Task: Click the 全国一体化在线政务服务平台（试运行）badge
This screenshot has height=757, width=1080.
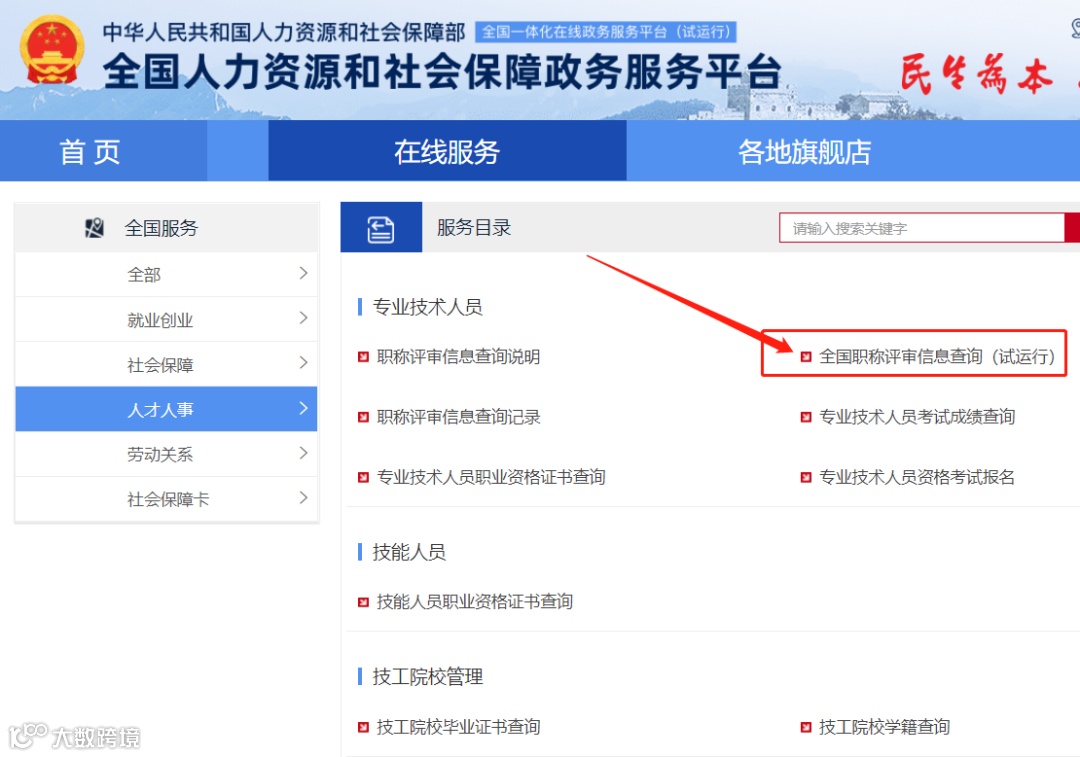Action: [x=606, y=32]
